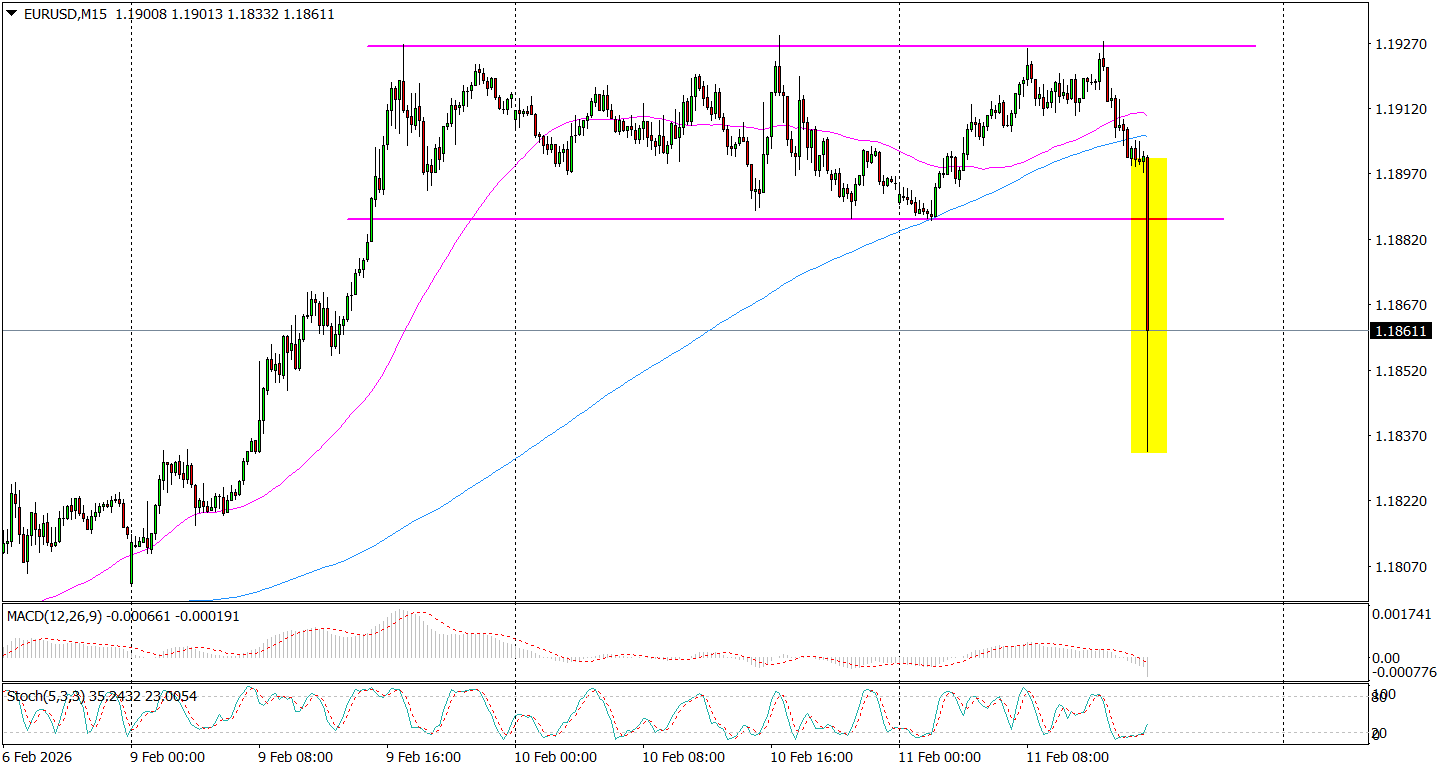1440x771 pixels.
Task: Select the lower magenta horizontal support line
Action: click(600, 218)
